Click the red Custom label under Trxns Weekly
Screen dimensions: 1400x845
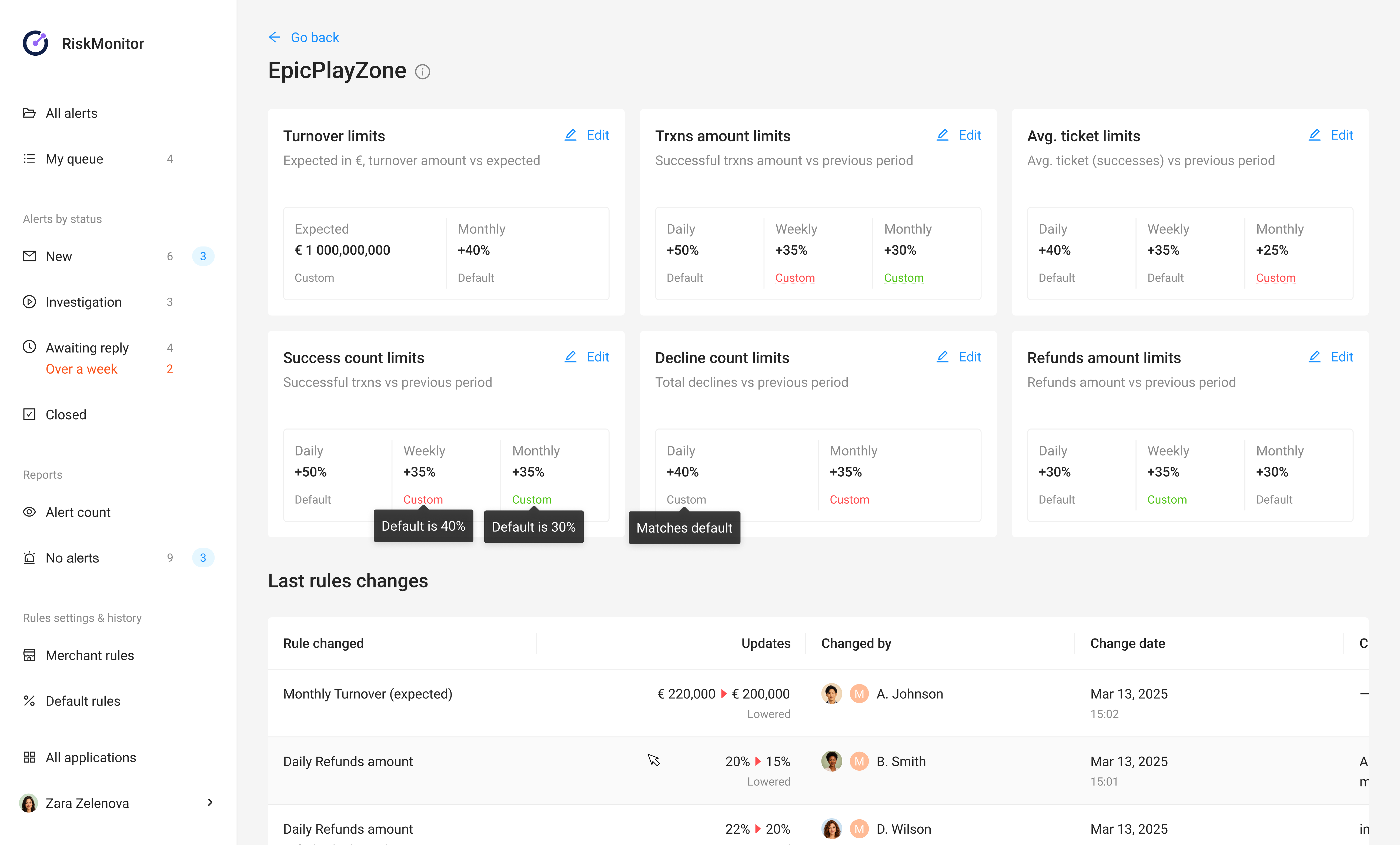tap(795, 278)
